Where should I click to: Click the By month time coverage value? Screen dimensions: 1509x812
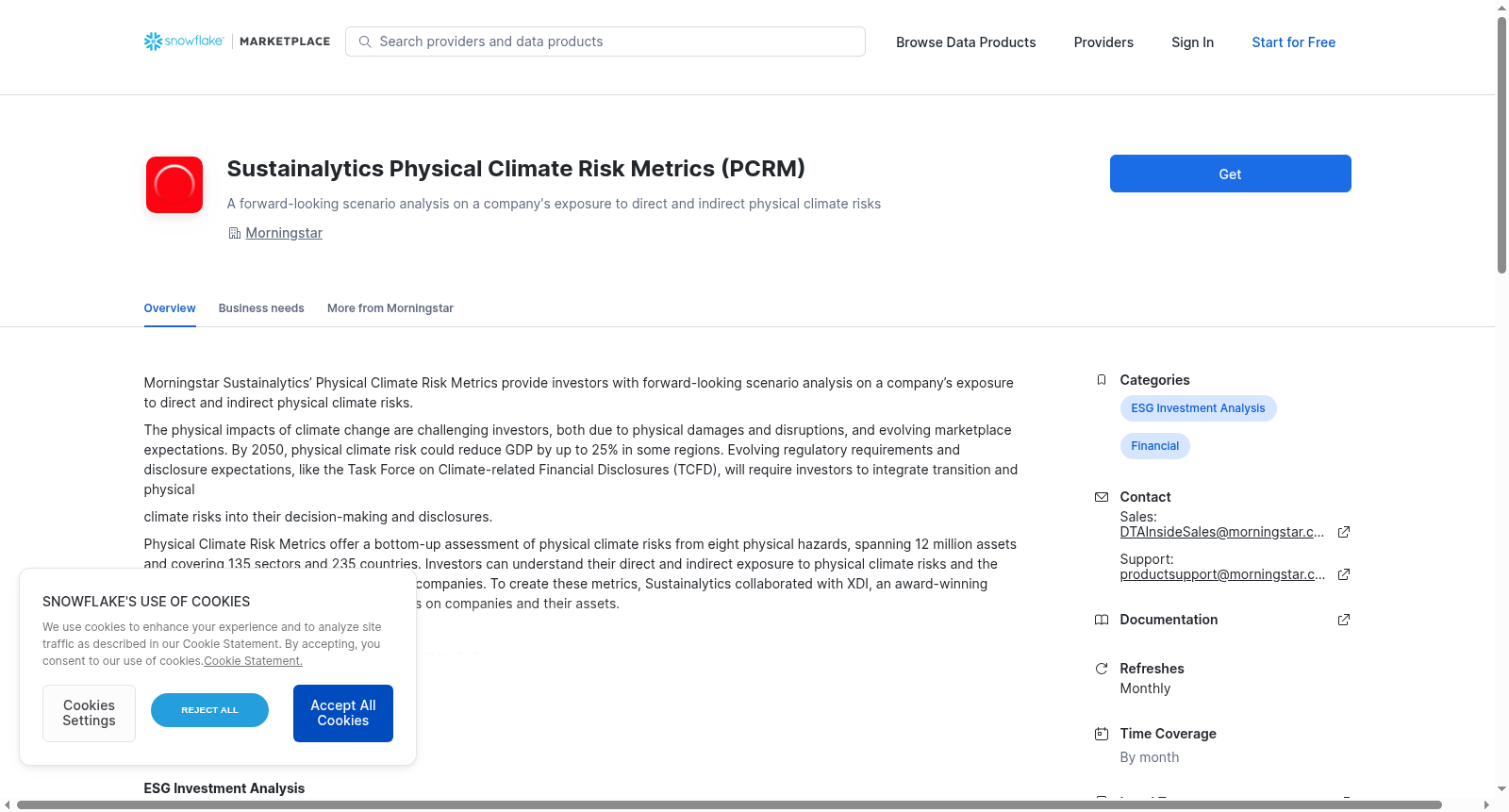(1149, 757)
